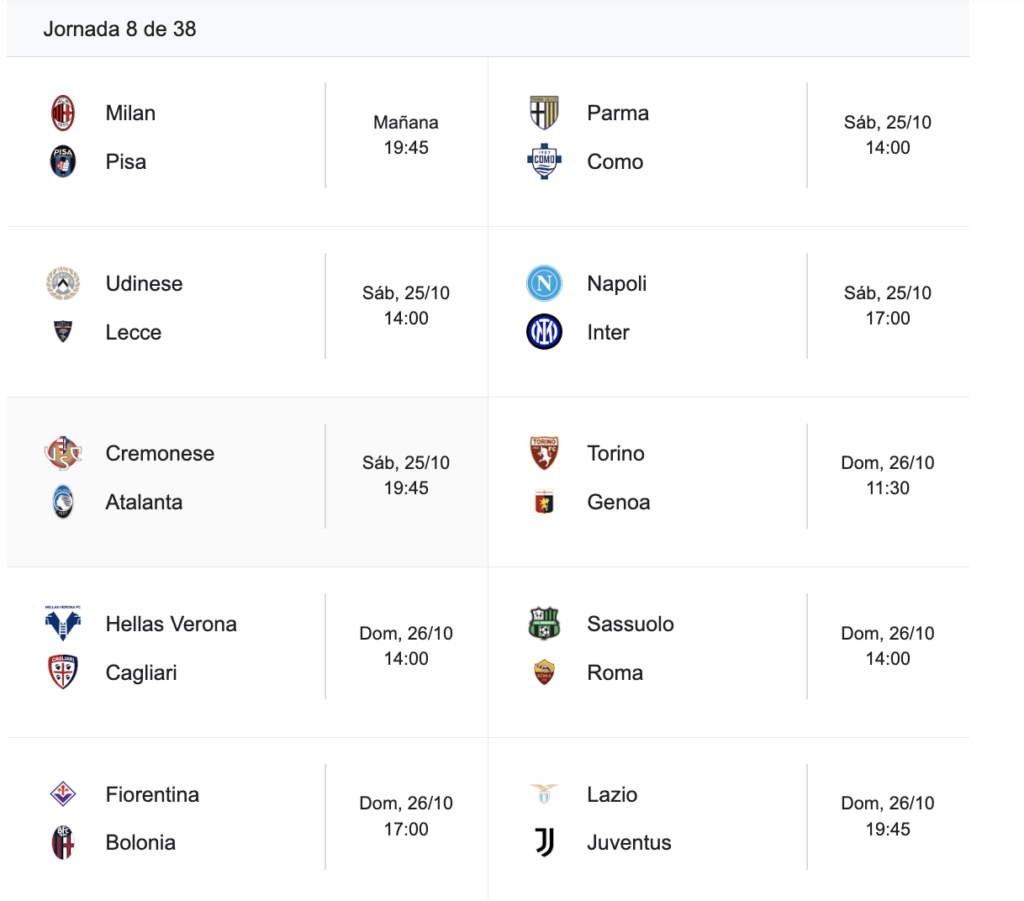Click the Parma club crest
1024x901 pixels.
[x=544, y=113]
